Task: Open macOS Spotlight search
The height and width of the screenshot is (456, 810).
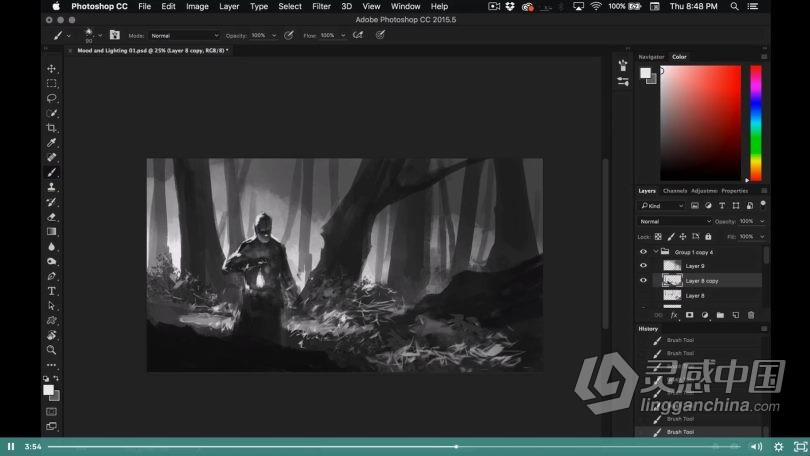Action: pos(734,6)
